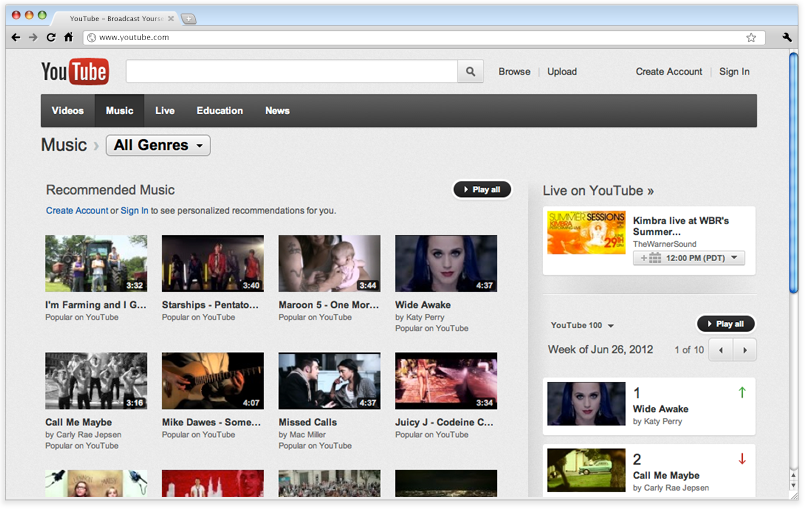Image resolution: width=805 pixels, height=509 pixels.
Task: Click Sign In link under Recommended Music
Action: click(x=135, y=211)
